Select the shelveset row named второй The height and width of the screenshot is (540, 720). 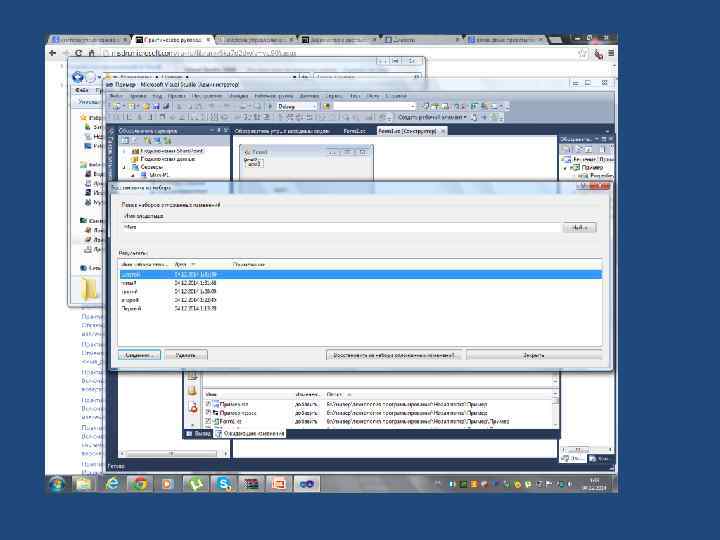coord(360,300)
